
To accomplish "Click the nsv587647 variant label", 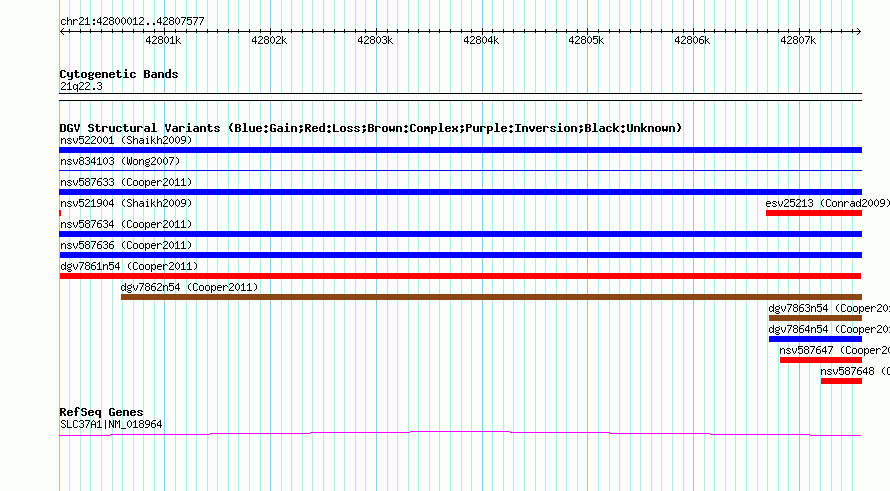I will tap(834, 350).
